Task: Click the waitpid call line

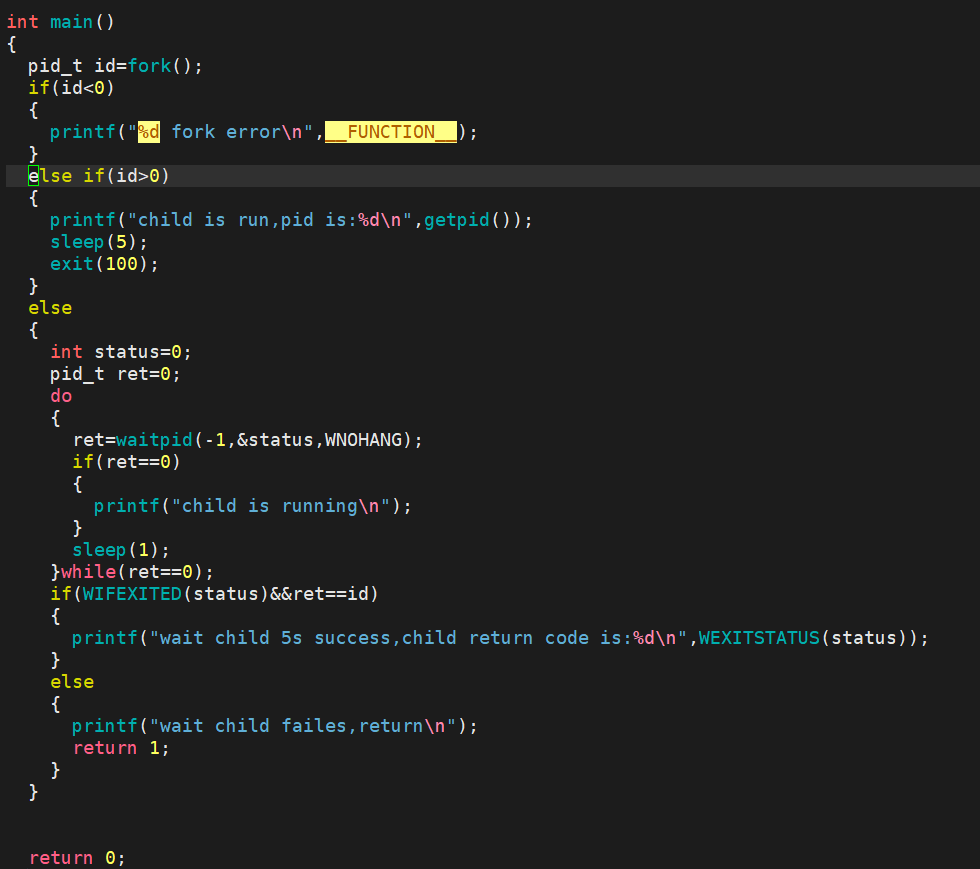Action: (x=248, y=440)
